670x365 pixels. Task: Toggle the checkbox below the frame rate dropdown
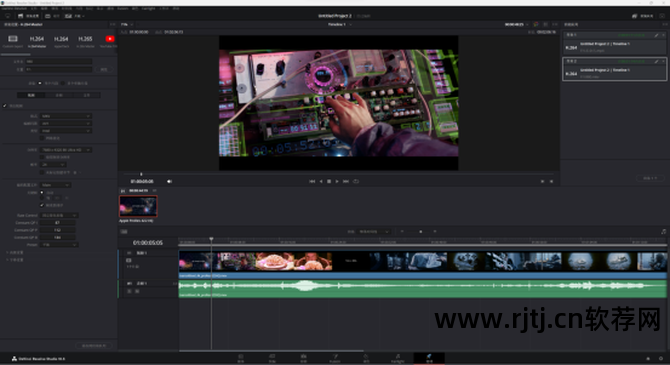point(42,172)
